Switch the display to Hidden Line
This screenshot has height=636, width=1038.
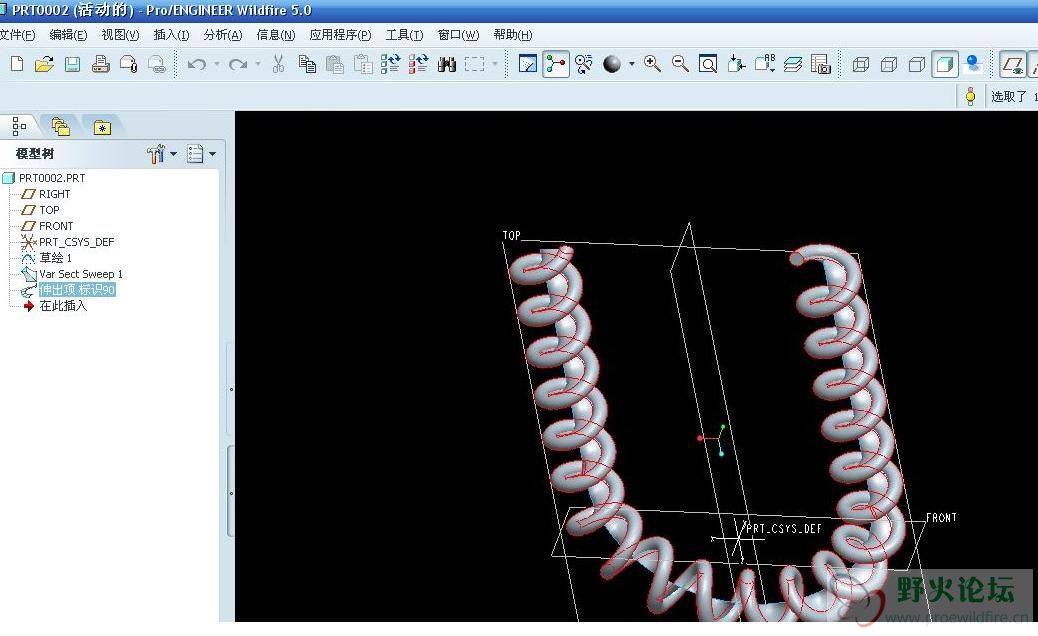coord(889,64)
